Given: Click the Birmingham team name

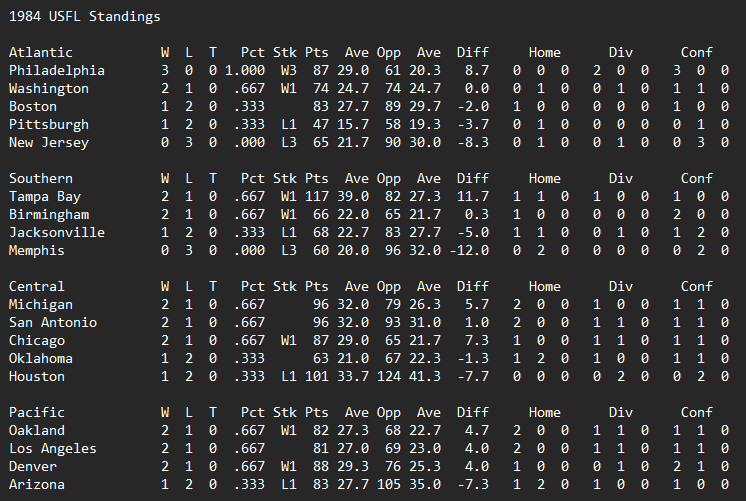Looking at the screenshot, I should tap(48, 214).
